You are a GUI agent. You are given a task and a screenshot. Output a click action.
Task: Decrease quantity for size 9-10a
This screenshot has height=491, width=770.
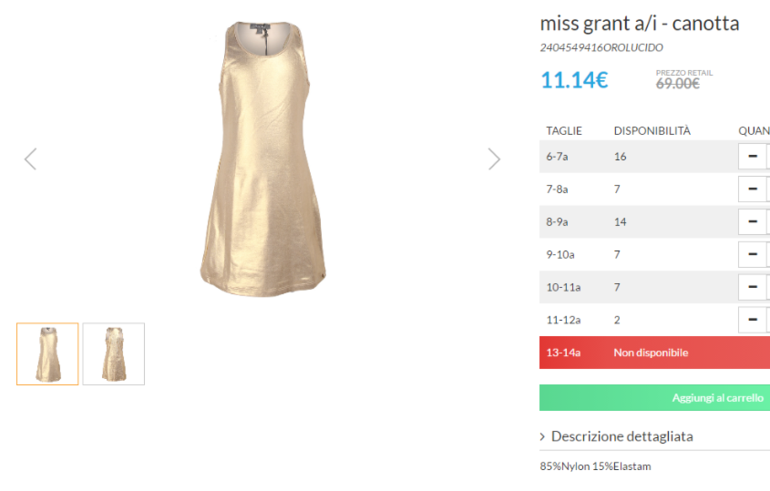click(752, 254)
